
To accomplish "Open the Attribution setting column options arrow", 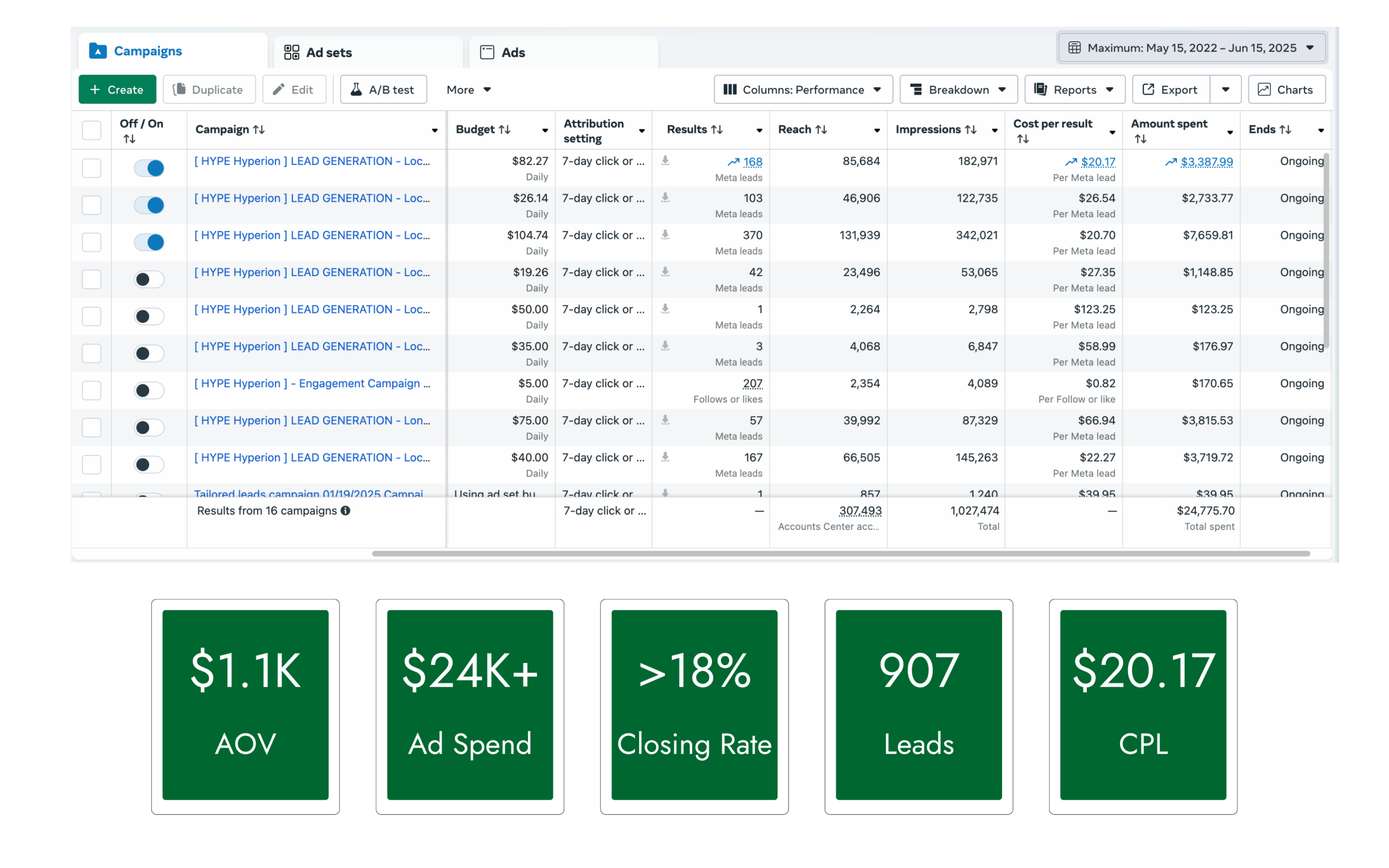I will pyautogui.click(x=642, y=131).
